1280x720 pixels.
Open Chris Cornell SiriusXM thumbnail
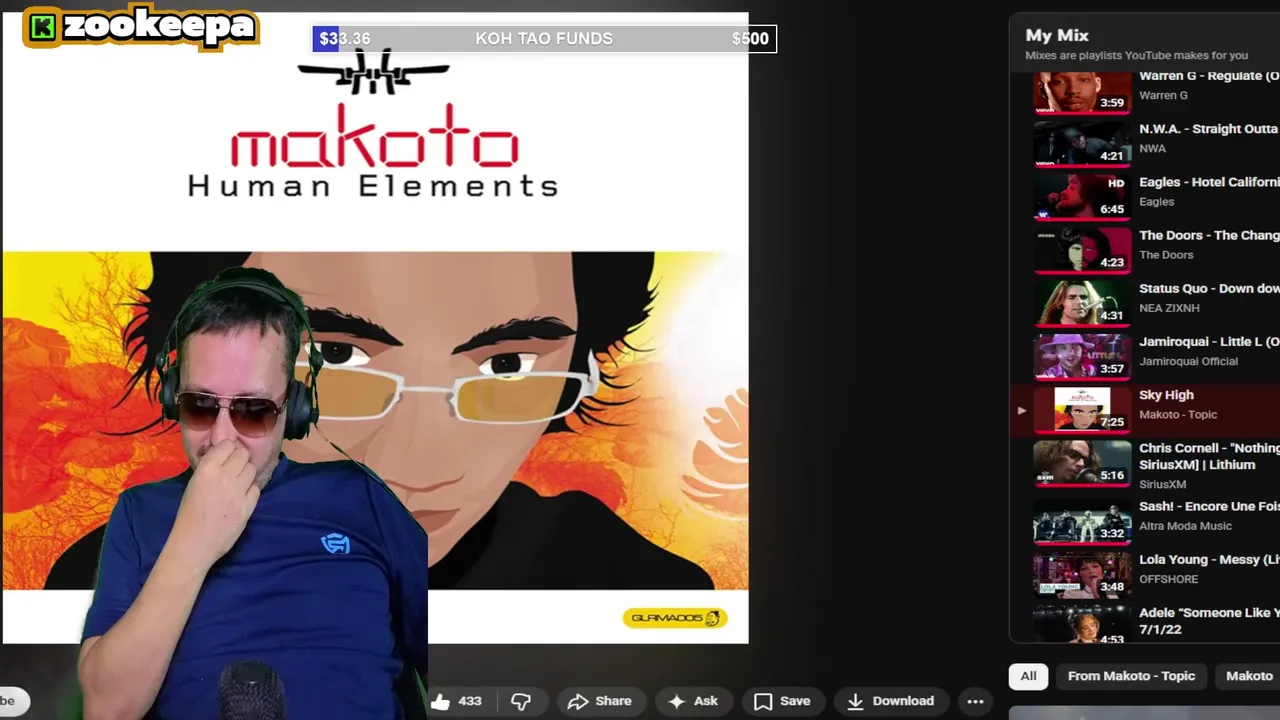pyautogui.click(x=1082, y=462)
